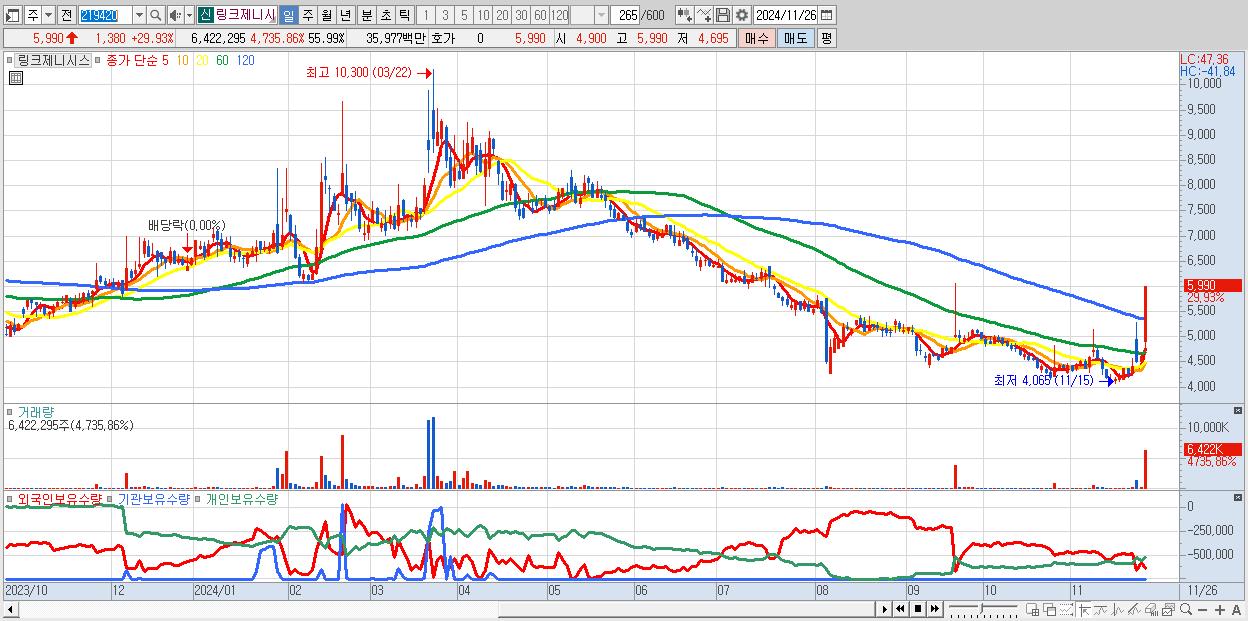
Task: Click the green 신 badge icon
Action: click(205, 15)
